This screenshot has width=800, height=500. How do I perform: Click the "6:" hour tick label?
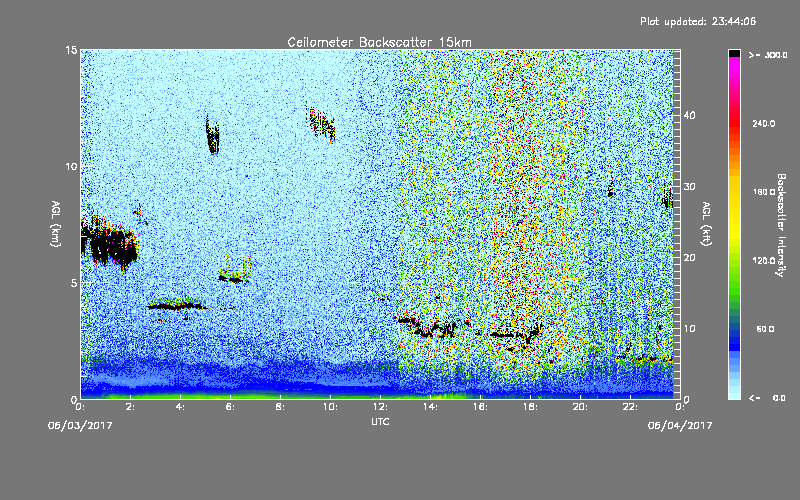click(231, 407)
